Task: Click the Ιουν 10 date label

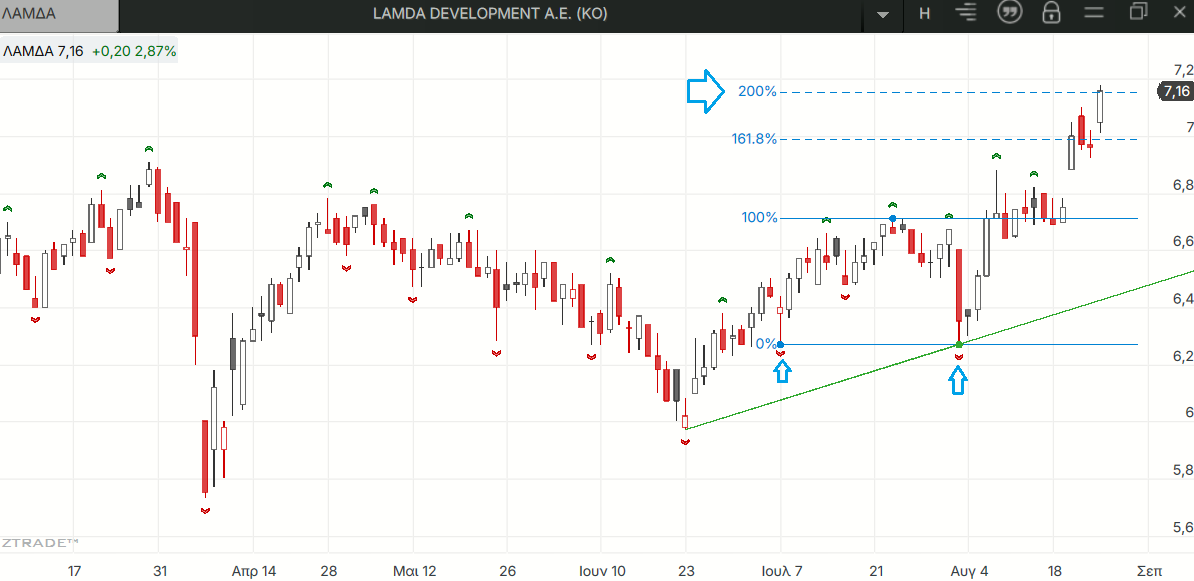Action: (602, 570)
